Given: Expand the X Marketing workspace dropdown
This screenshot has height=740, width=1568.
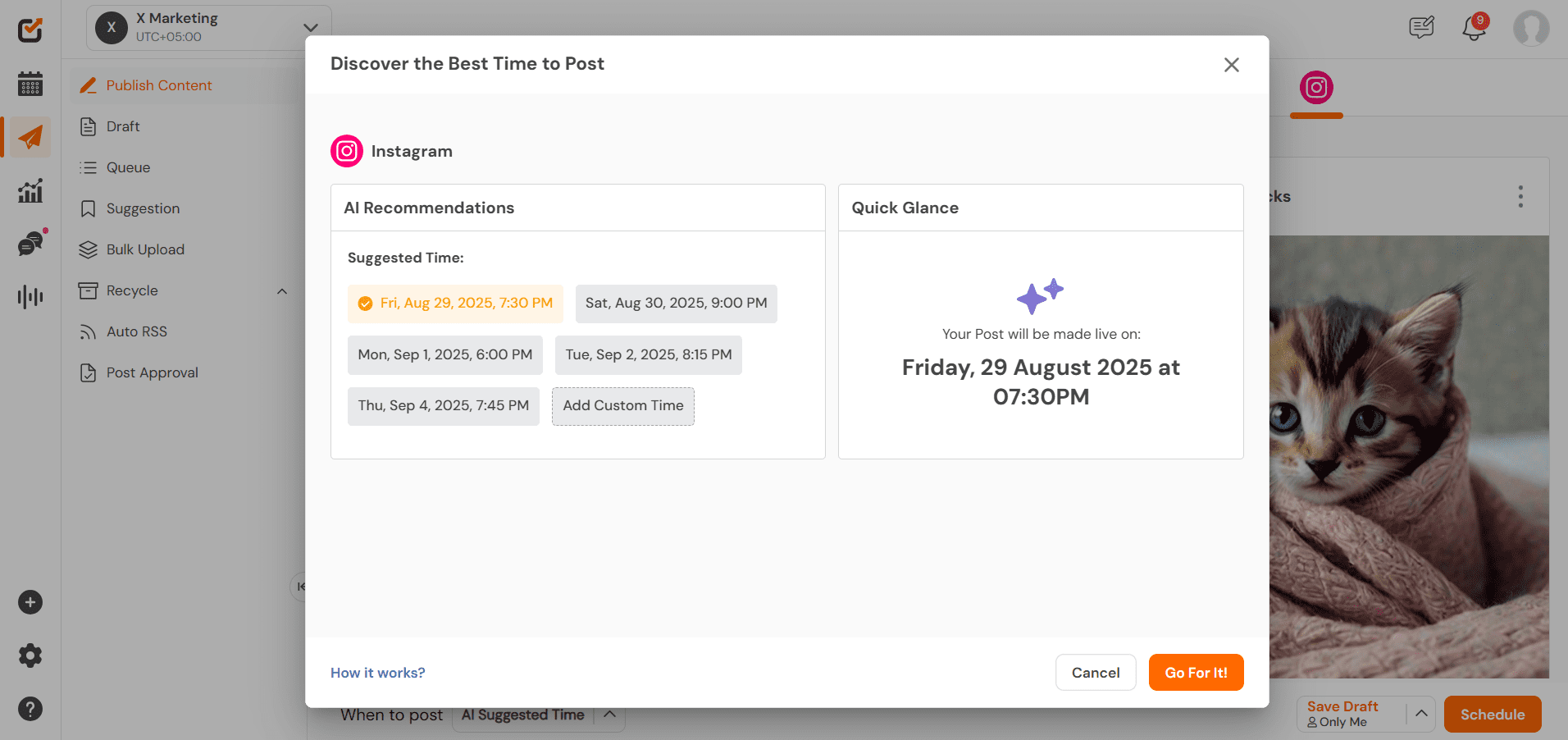Looking at the screenshot, I should (310, 28).
